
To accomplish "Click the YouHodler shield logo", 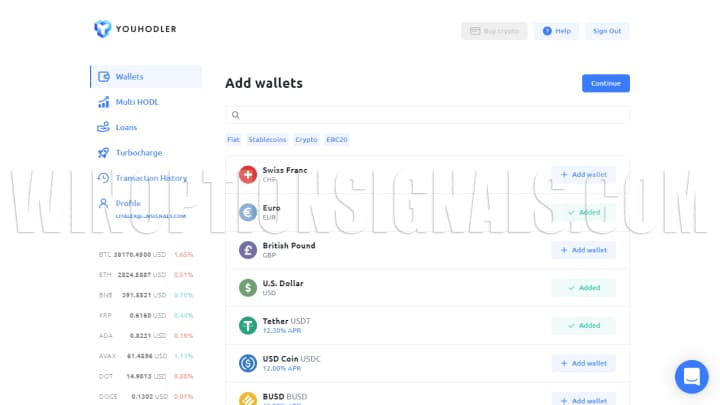I will click(102, 30).
